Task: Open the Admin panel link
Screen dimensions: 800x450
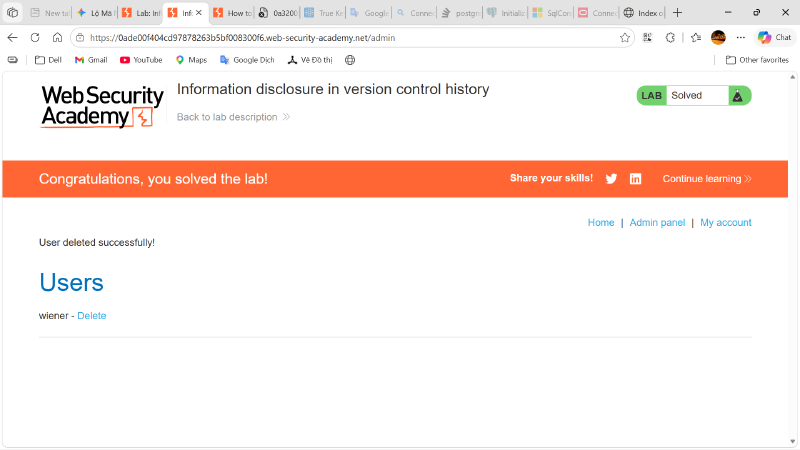Action: click(x=657, y=222)
